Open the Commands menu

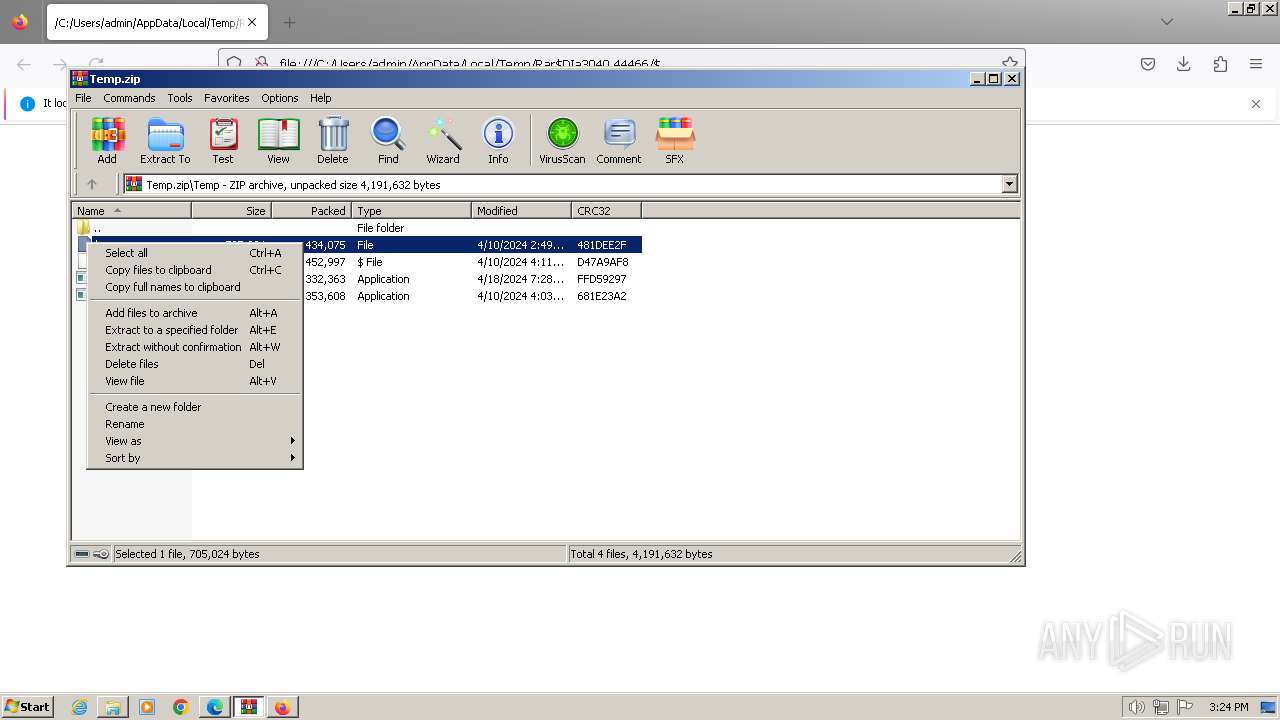(x=129, y=98)
